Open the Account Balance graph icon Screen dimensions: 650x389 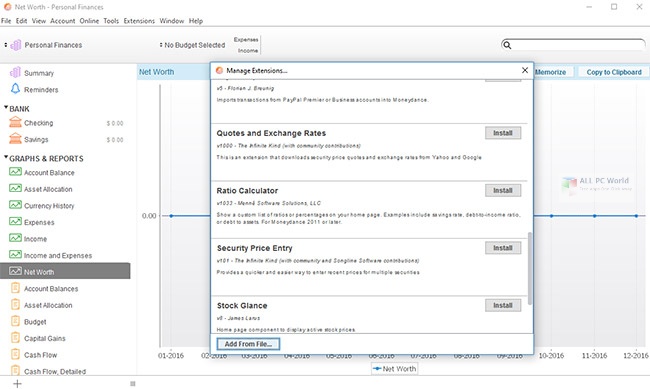click(15, 172)
